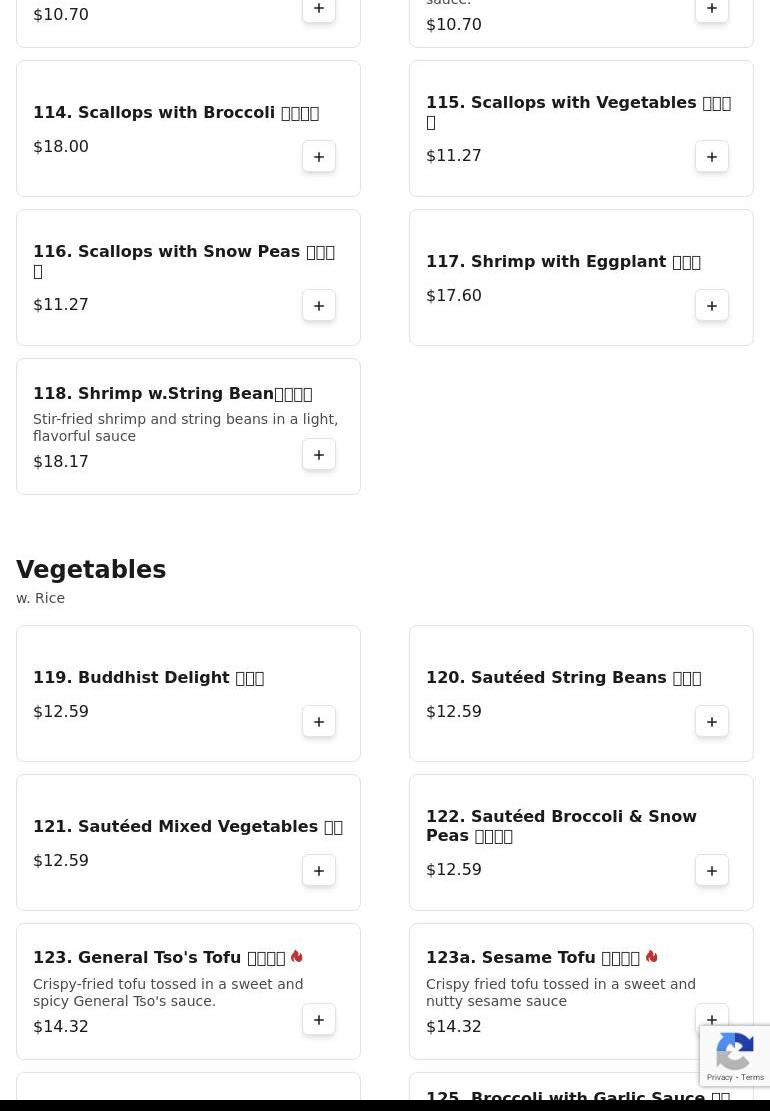Add Shrimp with Eggplant to cart
This screenshot has height=1111, width=770.
click(x=712, y=306)
